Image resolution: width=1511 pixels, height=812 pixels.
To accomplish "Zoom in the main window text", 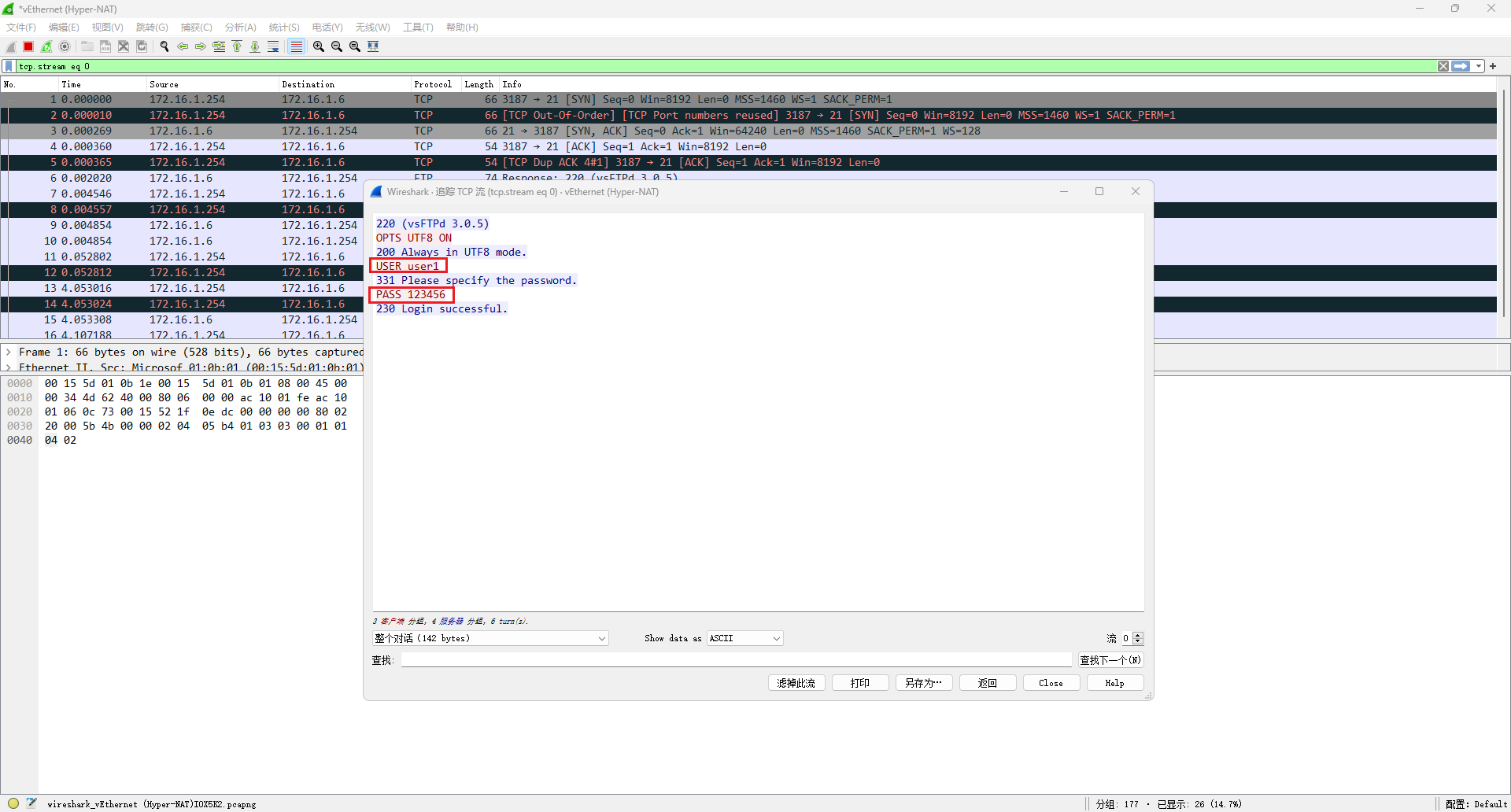I will pos(319,46).
